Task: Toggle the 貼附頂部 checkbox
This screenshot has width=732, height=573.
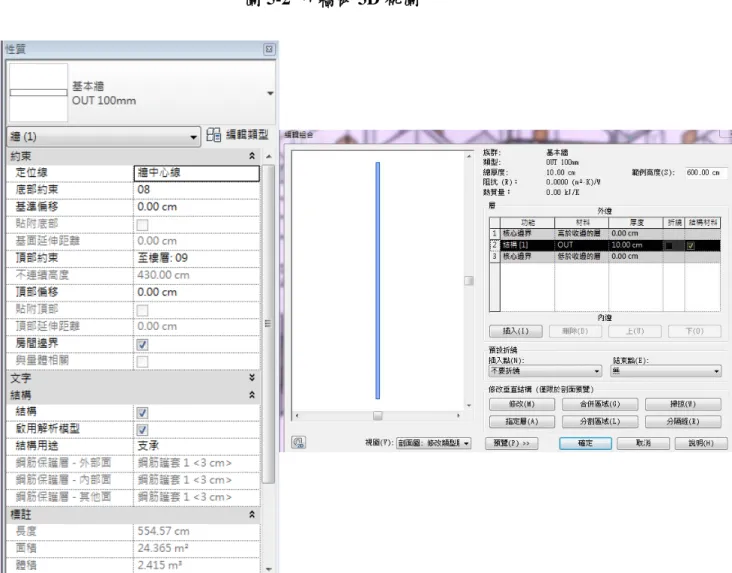Action: (x=142, y=311)
